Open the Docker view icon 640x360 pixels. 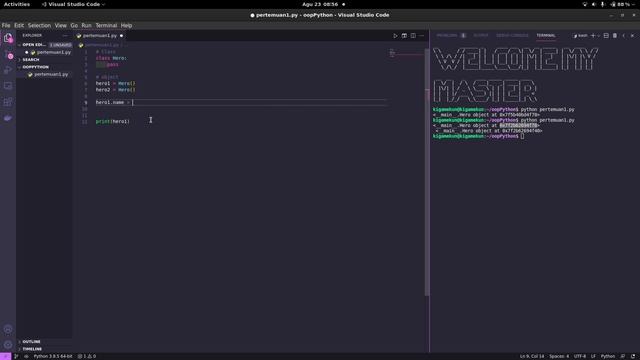(x=8, y=118)
